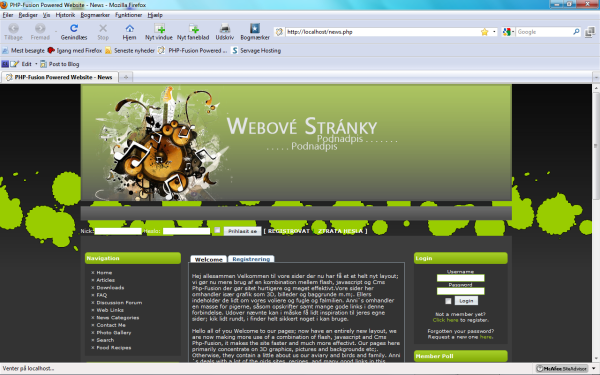
Task: Click the search magnifier in Google box
Action: pos(576,32)
